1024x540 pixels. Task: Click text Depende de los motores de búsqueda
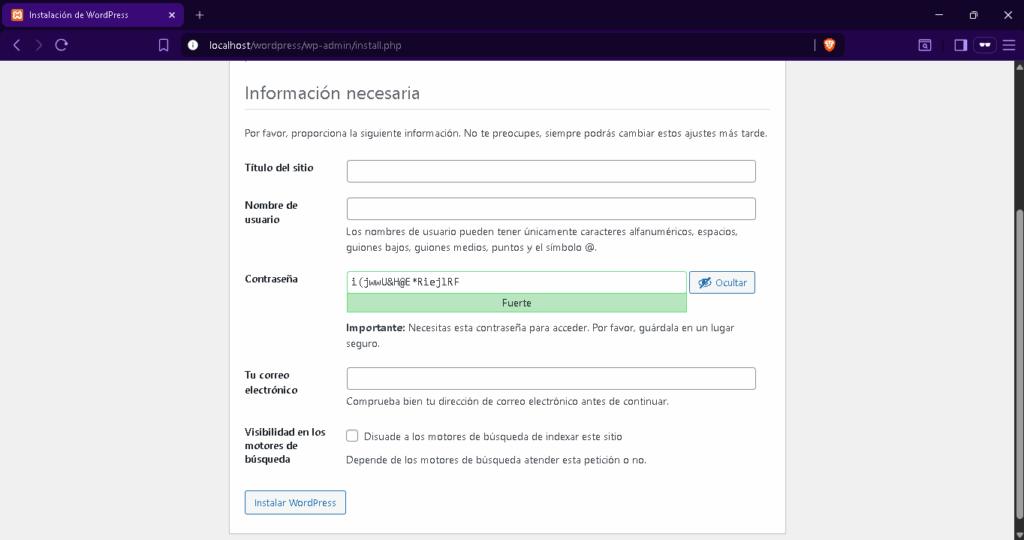pos(496,460)
